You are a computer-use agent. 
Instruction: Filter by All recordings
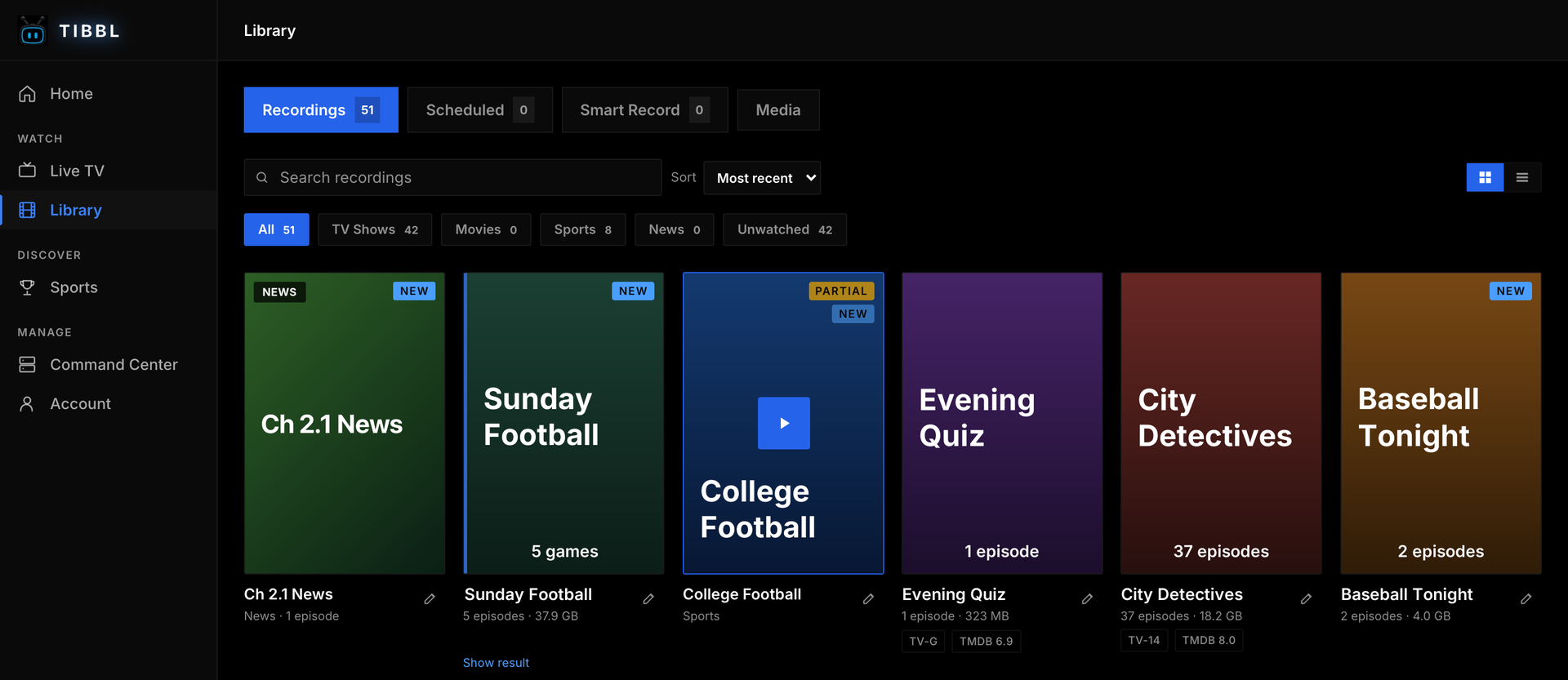click(276, 229)
